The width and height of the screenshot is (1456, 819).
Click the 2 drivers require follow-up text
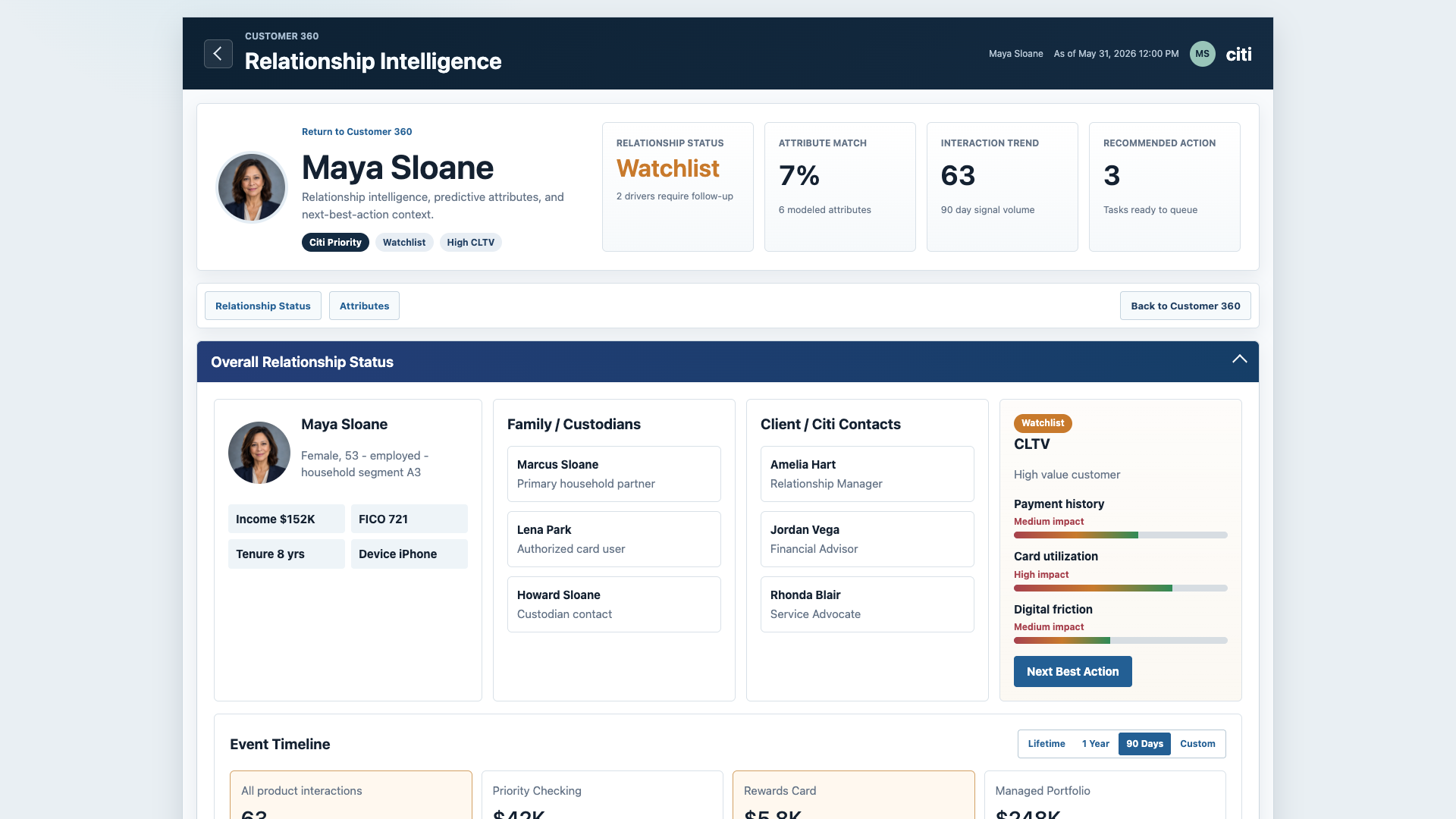tap(675, 196)
